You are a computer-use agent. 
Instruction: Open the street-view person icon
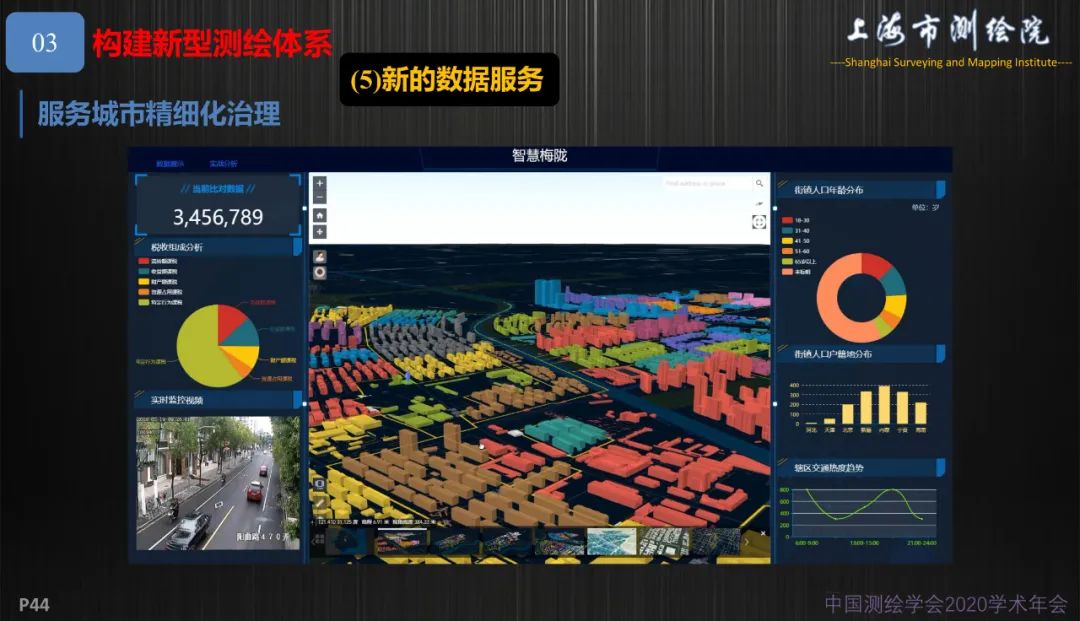click(x=320, y=256)
